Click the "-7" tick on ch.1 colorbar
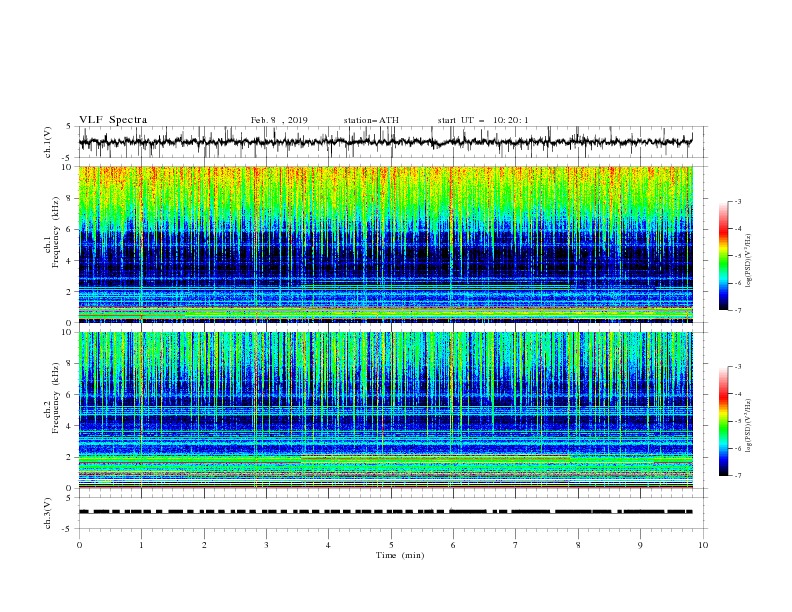This screenshot has width=792, height=612. point(738,310)
